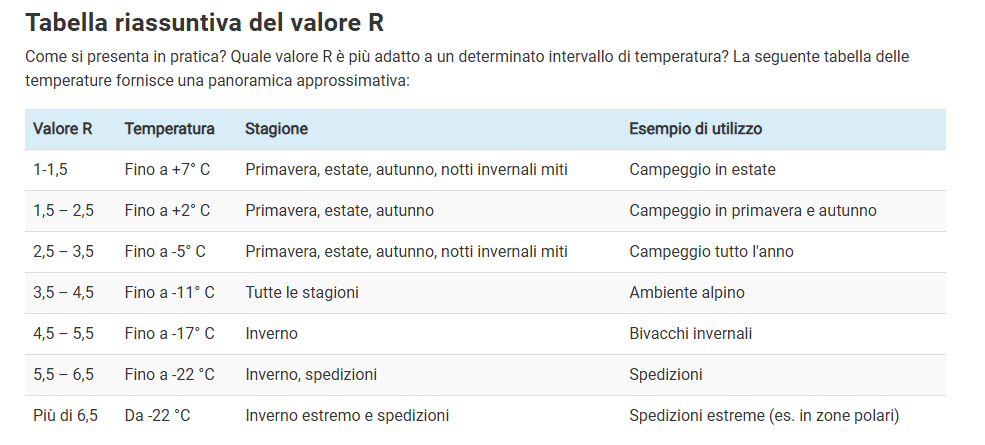Click the 'Tabella riassuntiva del valore R' heading

(x=204, y=23)
